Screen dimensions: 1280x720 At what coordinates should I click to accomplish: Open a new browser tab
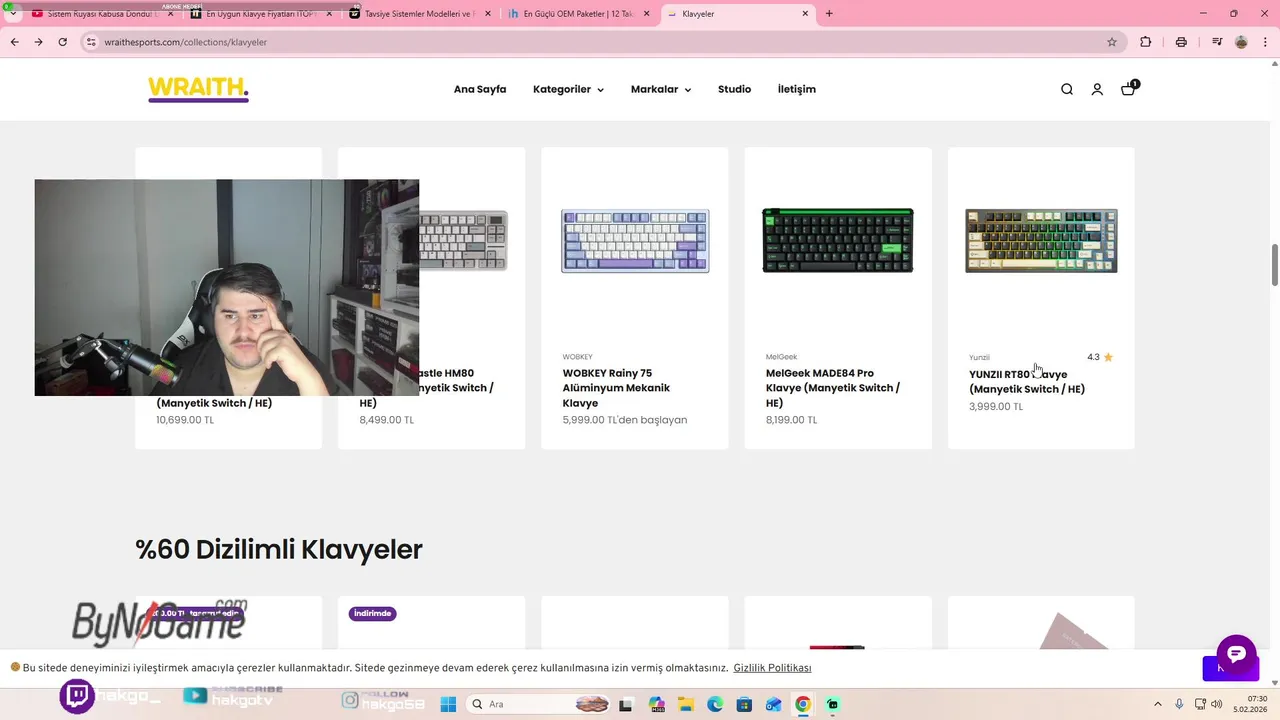829,14
